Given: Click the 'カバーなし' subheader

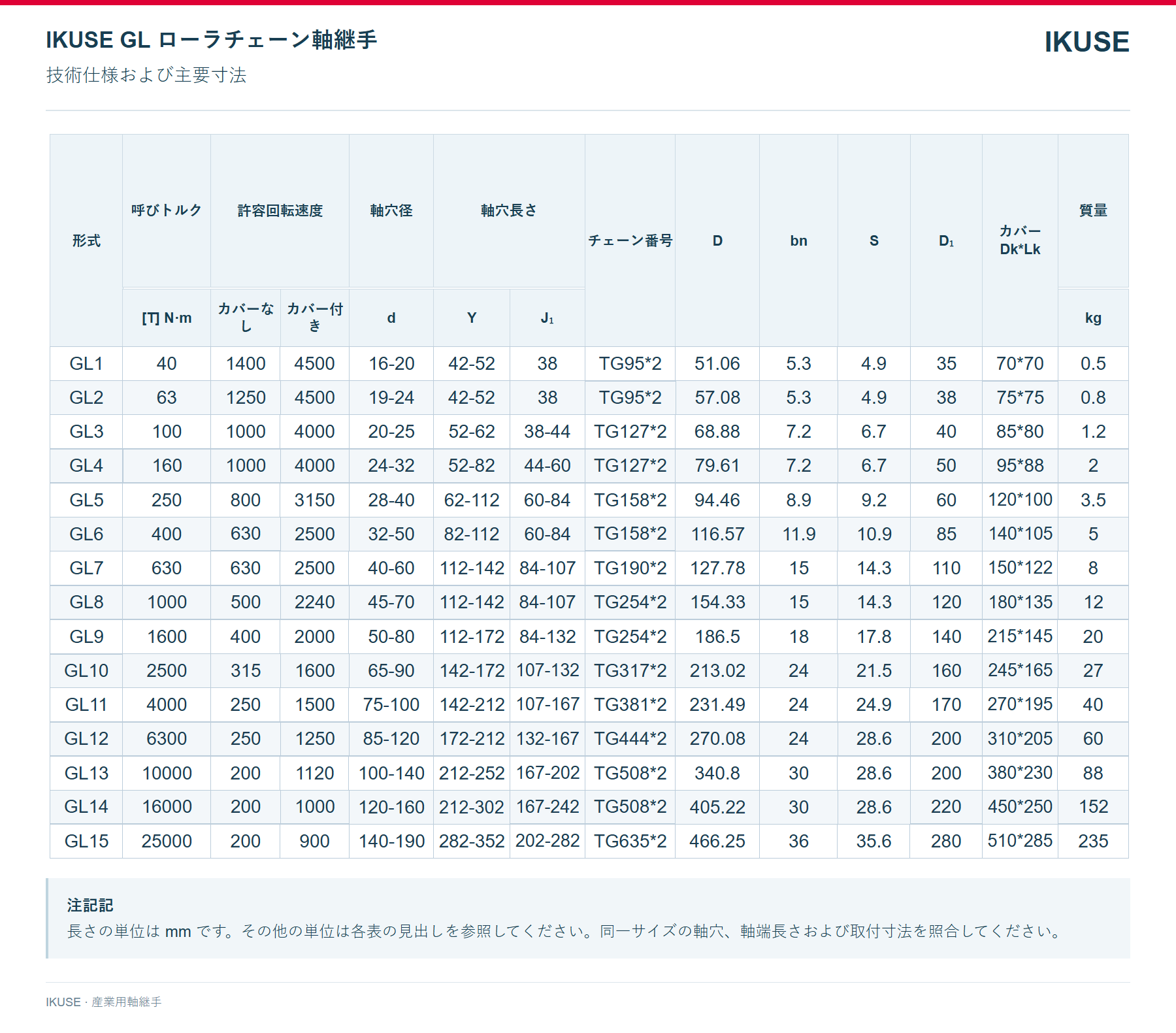Looking at the screenshot, I should coord(246,317).
